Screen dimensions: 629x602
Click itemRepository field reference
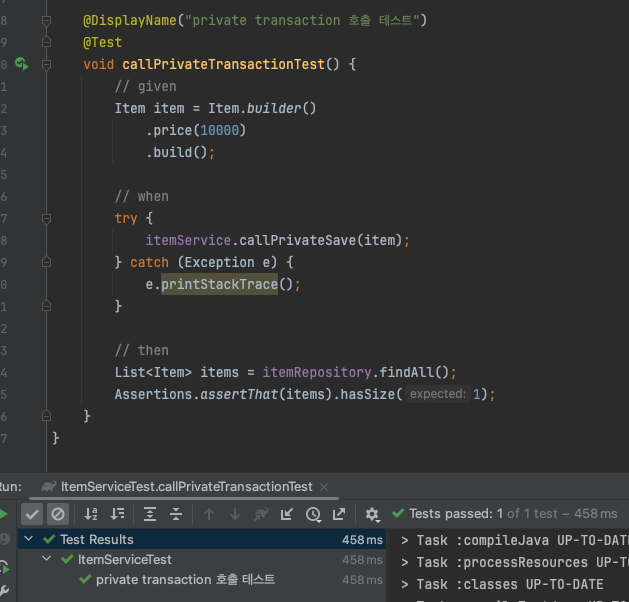(x=317, y=372)
